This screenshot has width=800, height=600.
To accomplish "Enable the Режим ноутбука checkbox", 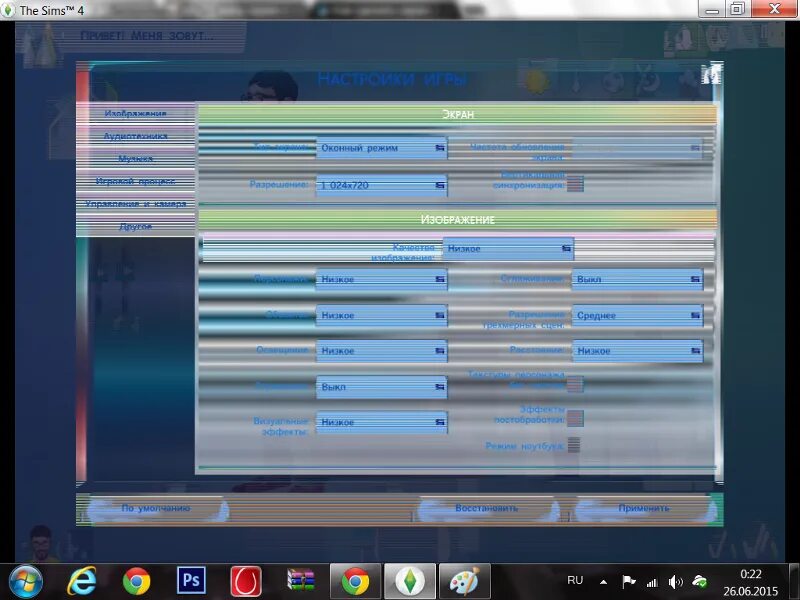I will coord(574,445).
